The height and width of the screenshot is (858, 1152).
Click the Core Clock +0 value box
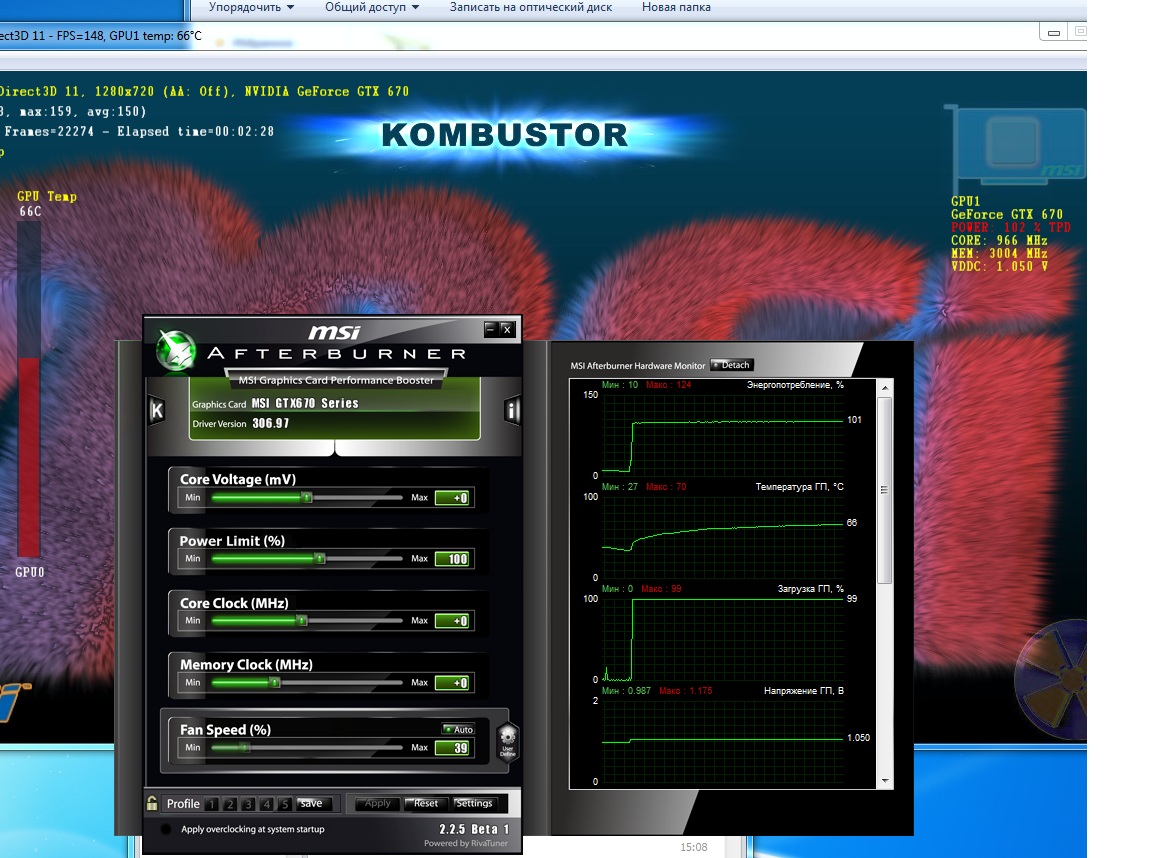(x=452, y=621)
